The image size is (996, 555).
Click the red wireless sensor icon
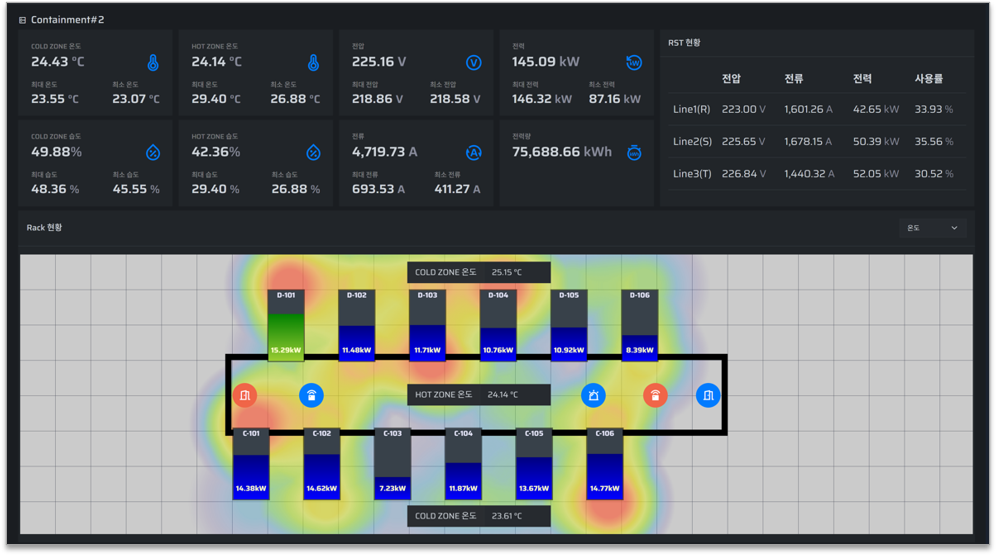click(655, 395)
